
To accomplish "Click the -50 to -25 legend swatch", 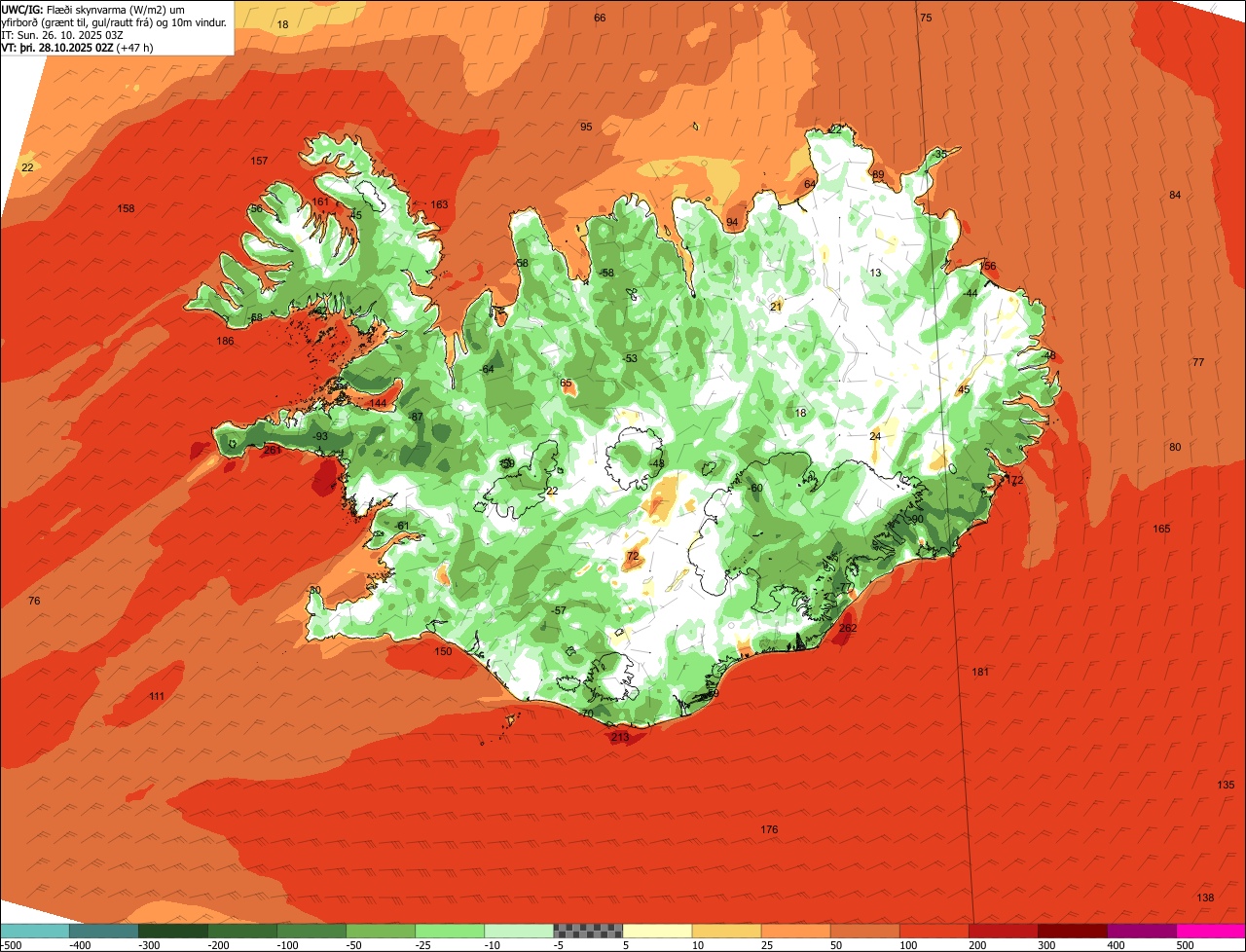I will coord(380,931).
